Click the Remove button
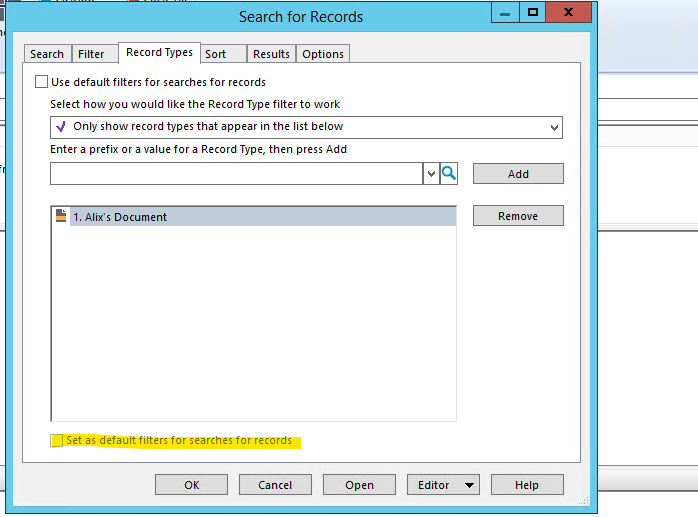 [x=518, y=216]
